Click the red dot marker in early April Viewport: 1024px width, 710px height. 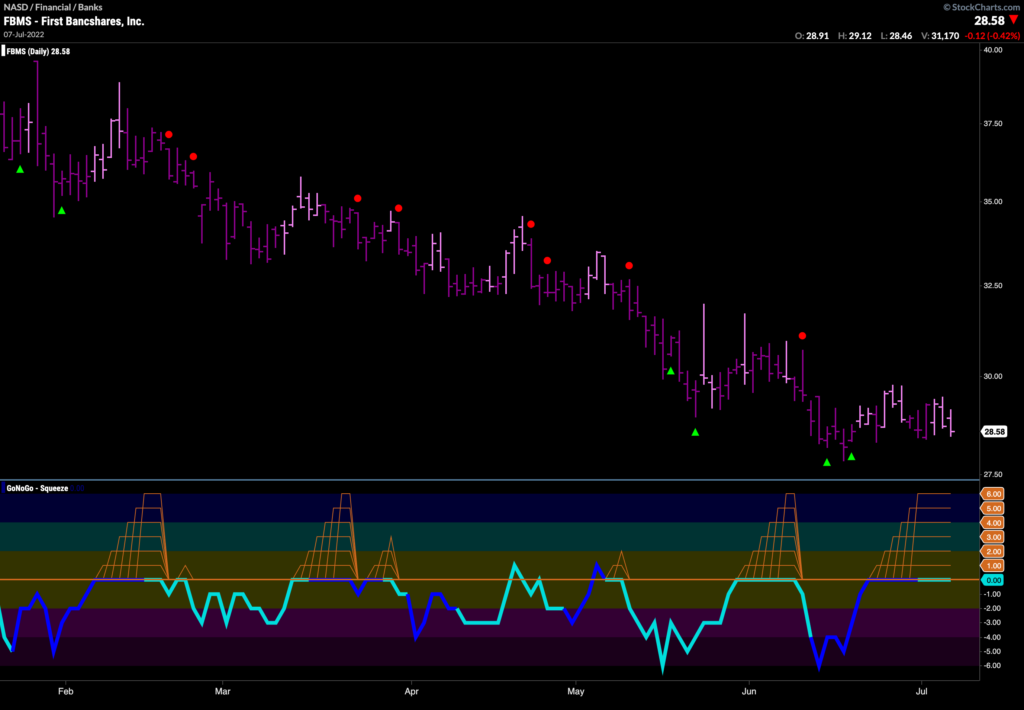tap(398, 208)
